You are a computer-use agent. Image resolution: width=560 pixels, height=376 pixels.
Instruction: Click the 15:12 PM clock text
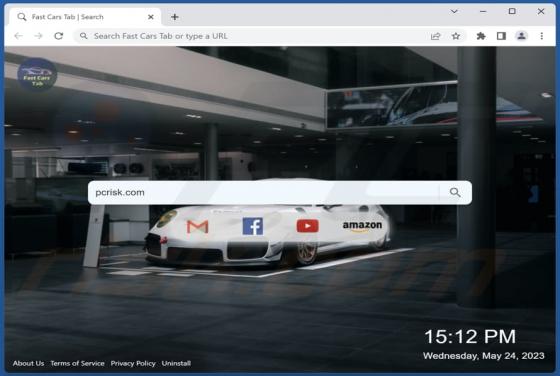(470, 336)
